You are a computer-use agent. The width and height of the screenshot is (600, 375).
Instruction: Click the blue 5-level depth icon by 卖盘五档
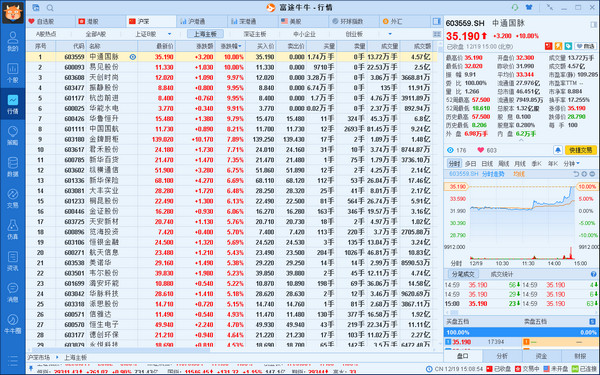[x=592, y=321]
